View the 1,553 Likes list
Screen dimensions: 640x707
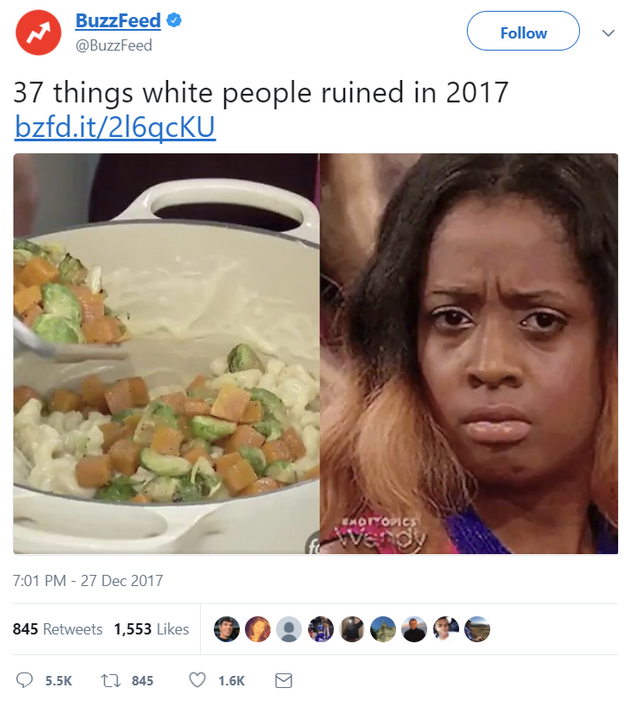pyautogui.click(x=151, y=629)
